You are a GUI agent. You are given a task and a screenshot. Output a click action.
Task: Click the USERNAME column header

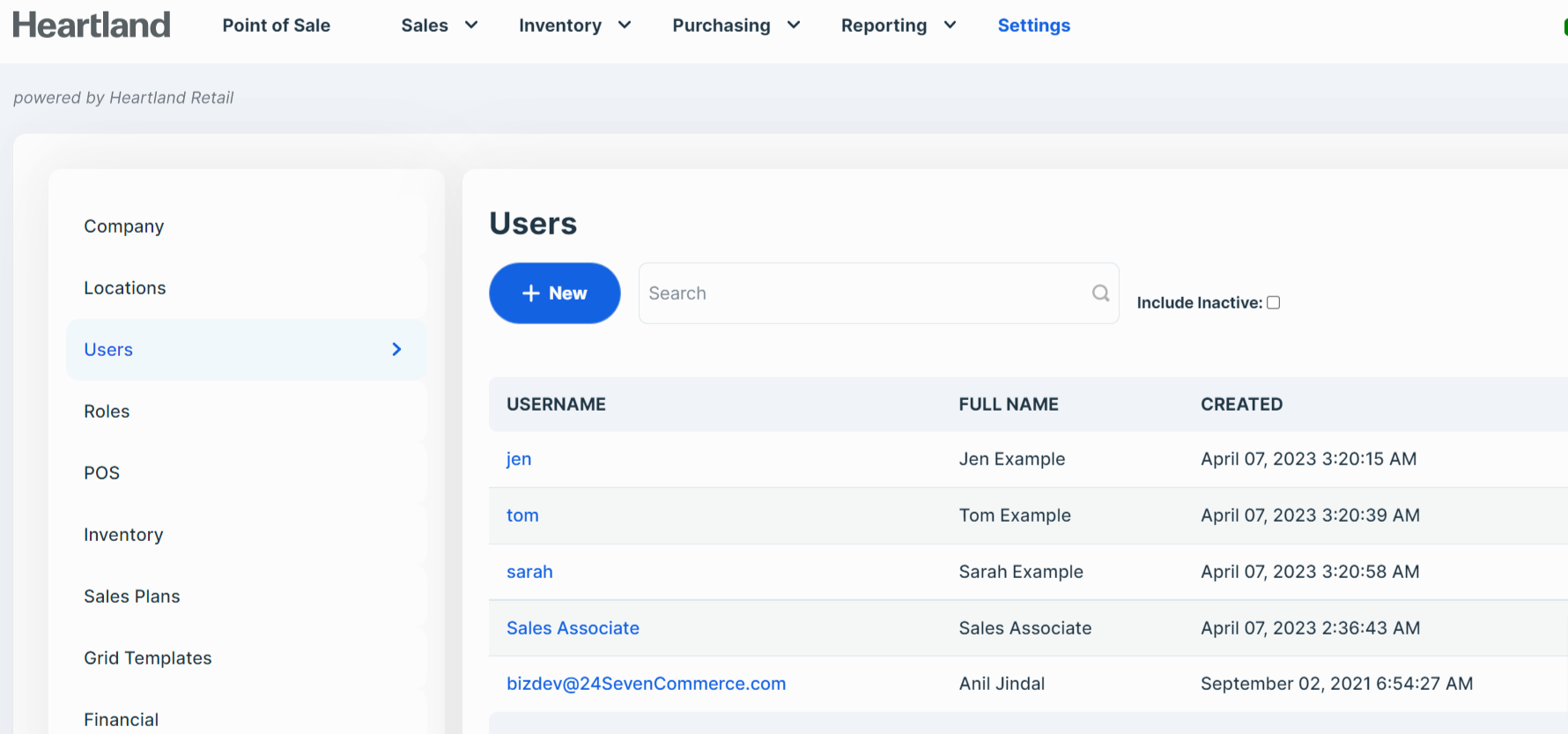pyautogui.click(x=556, y=404)
